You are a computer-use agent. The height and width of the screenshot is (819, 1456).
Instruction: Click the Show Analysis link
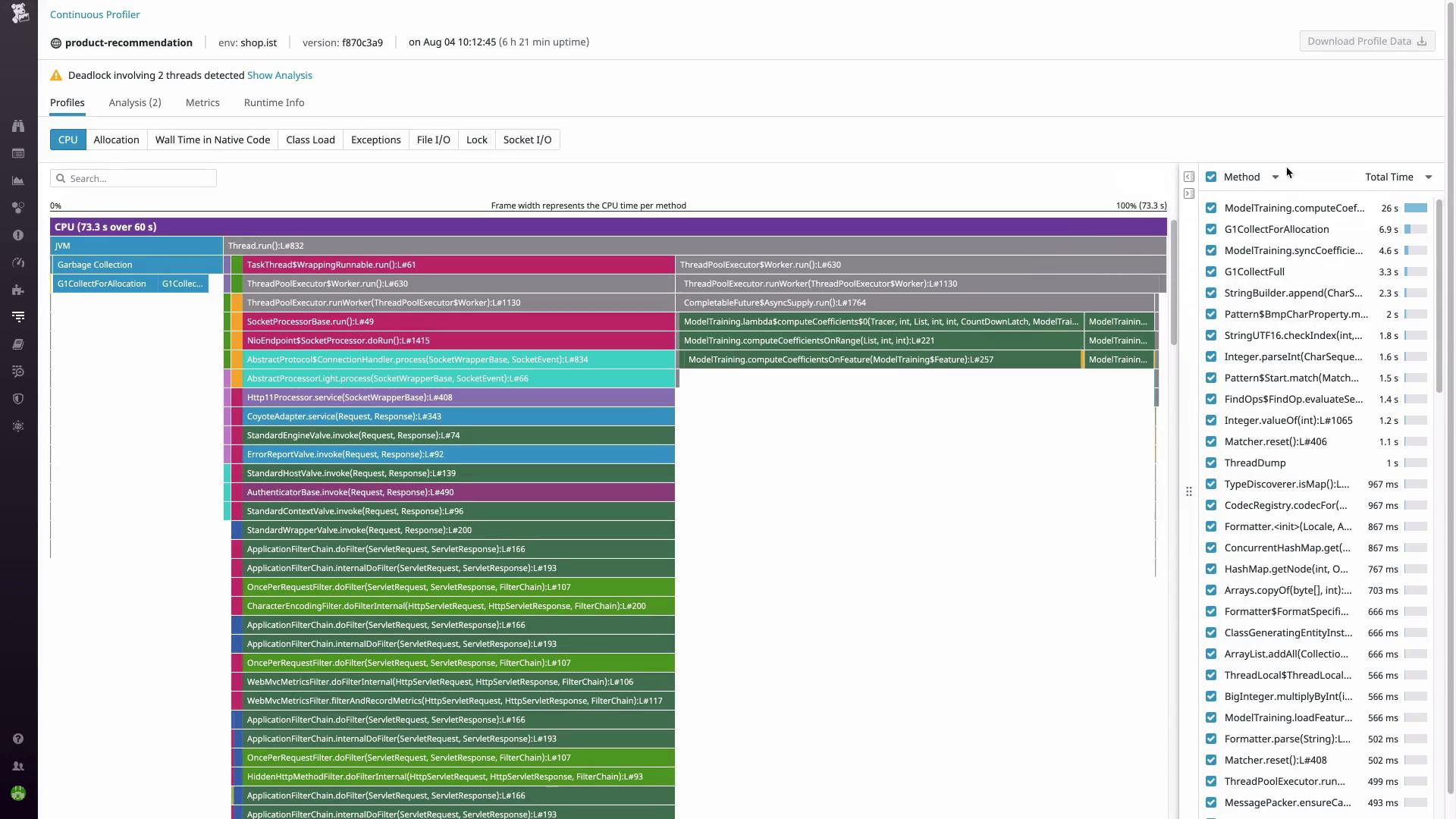[279, 75]
